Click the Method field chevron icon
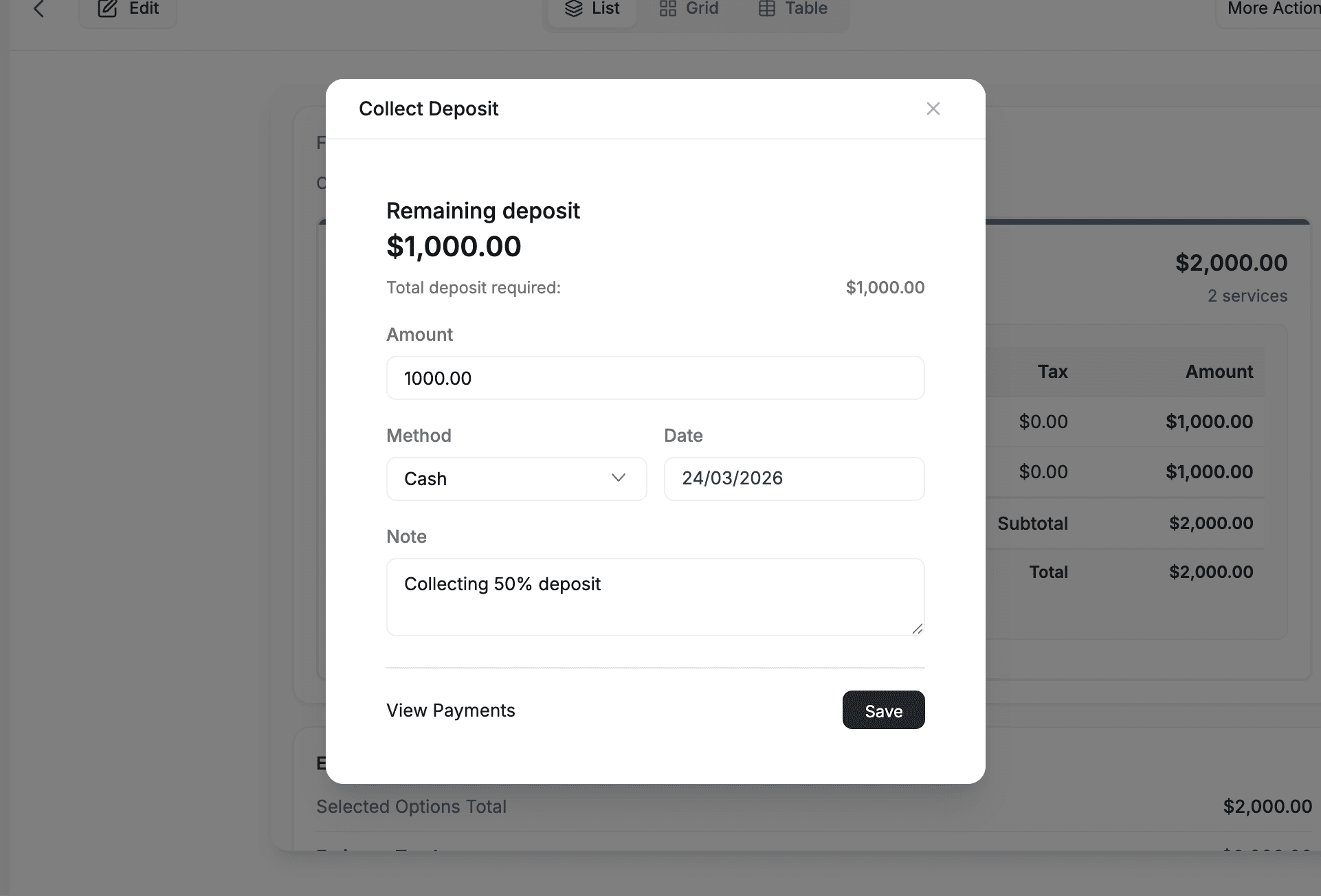 click(x=618, y=478)
